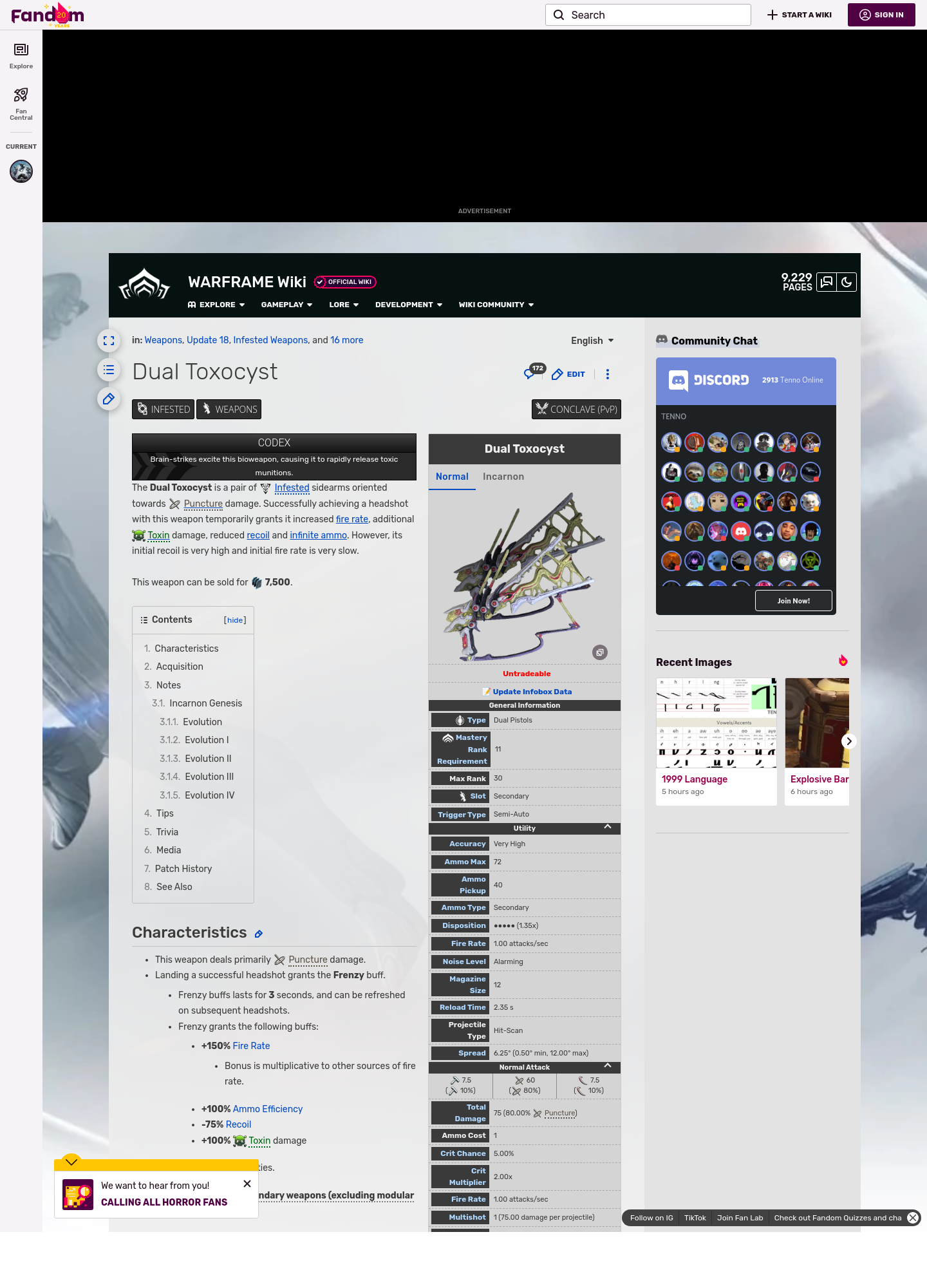This screenshot has width=927, height=1288.
Task: Click the floating pencil edit icon
Action: point(109,399)
